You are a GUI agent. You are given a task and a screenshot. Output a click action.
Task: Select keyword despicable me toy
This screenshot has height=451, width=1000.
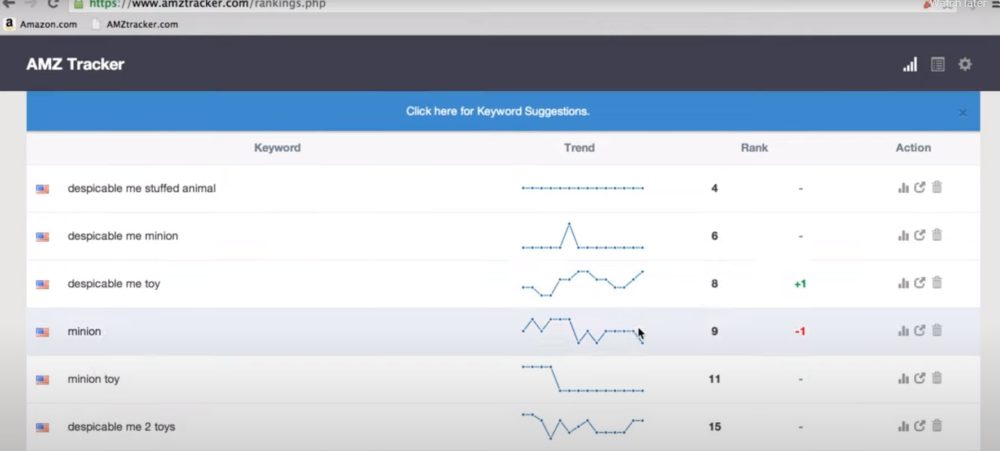[114, 284]
